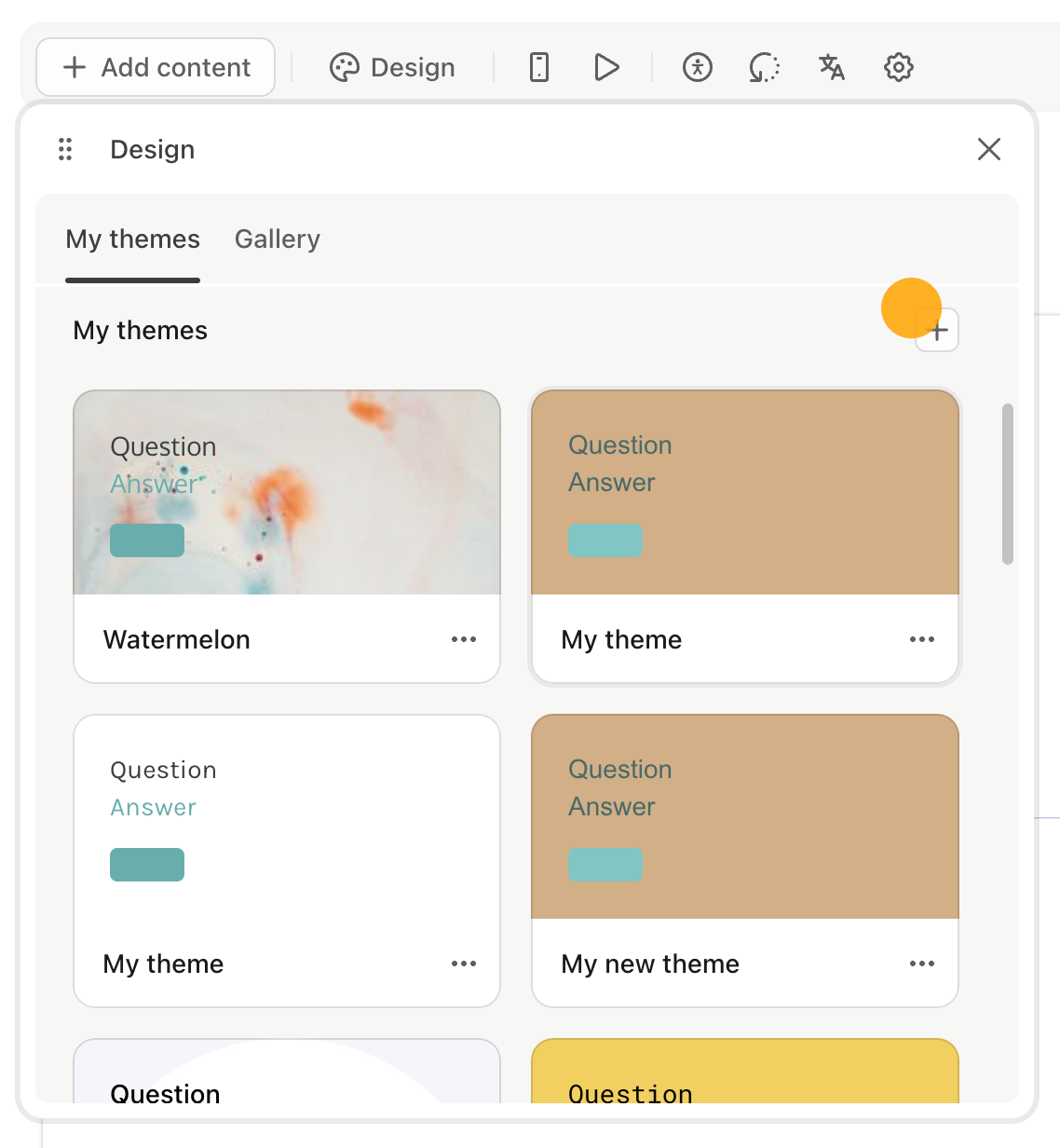The width and height of the screenshot is (1060, 1148).
Task: Switch to the My themes tab
Action: 132,239
